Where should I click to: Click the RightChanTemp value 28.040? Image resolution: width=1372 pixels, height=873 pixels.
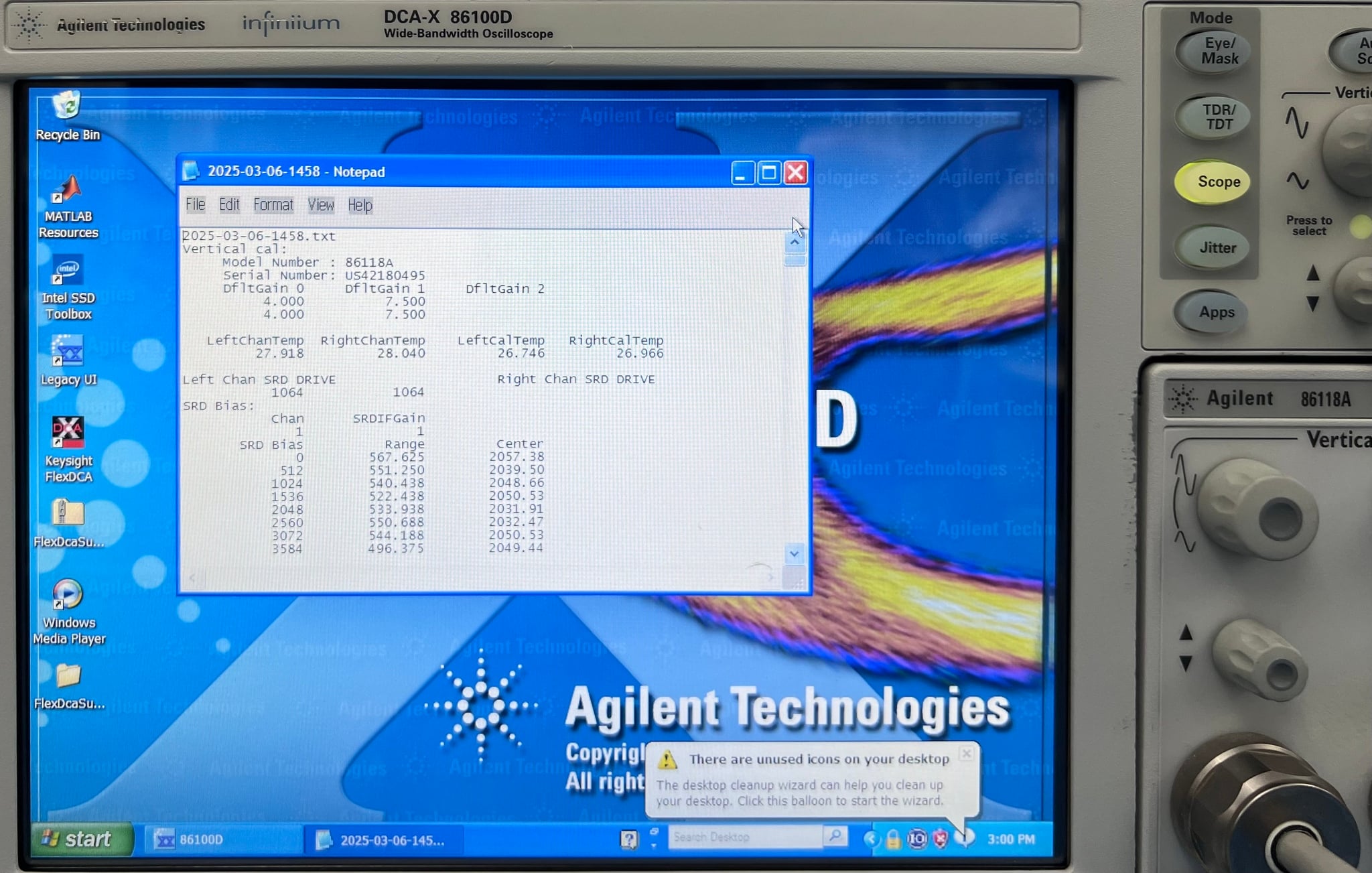point(401,354)
